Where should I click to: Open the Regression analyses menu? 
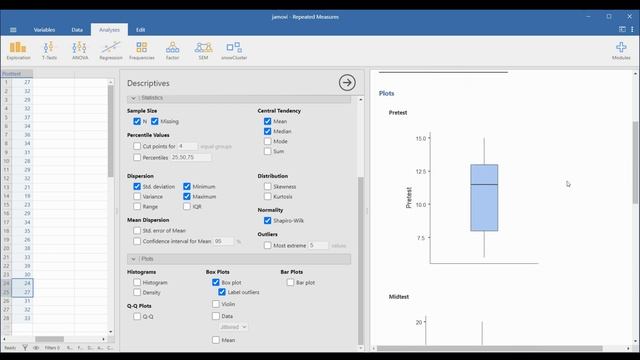(x=111, y=51)
